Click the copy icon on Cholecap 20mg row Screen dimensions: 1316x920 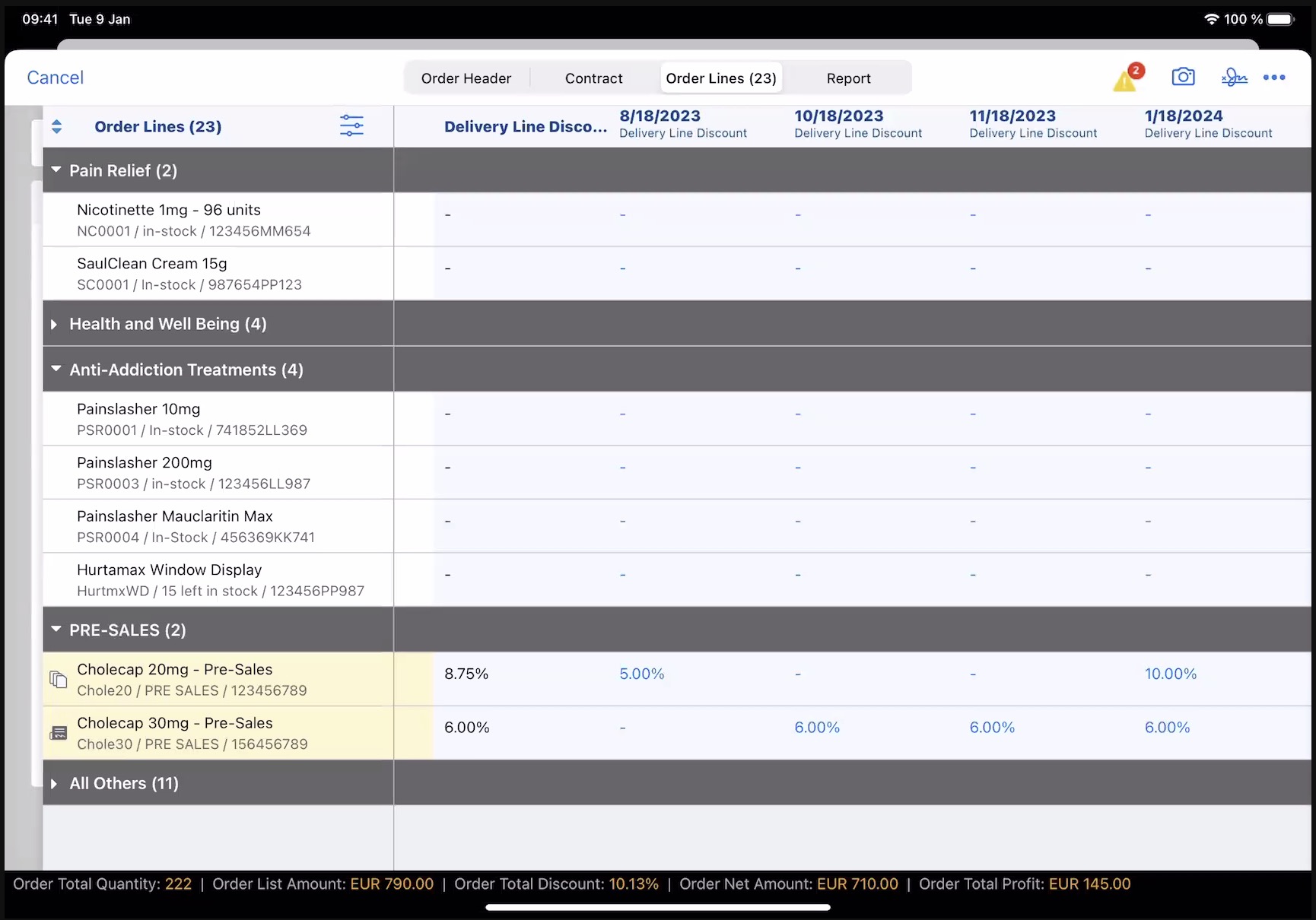(x=59, y=679)
